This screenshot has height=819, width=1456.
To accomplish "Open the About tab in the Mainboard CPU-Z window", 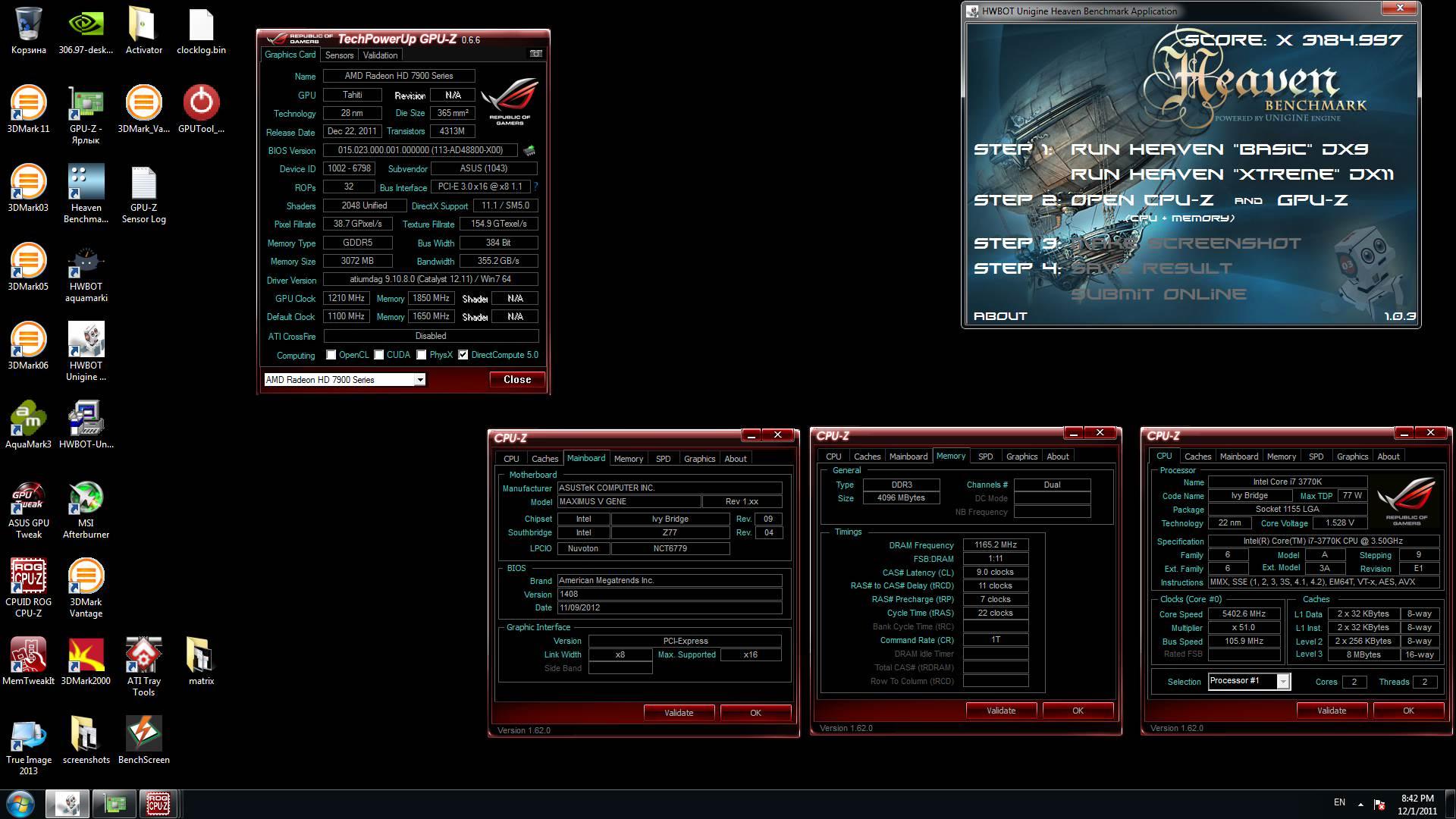I will (x=735, y=459).
